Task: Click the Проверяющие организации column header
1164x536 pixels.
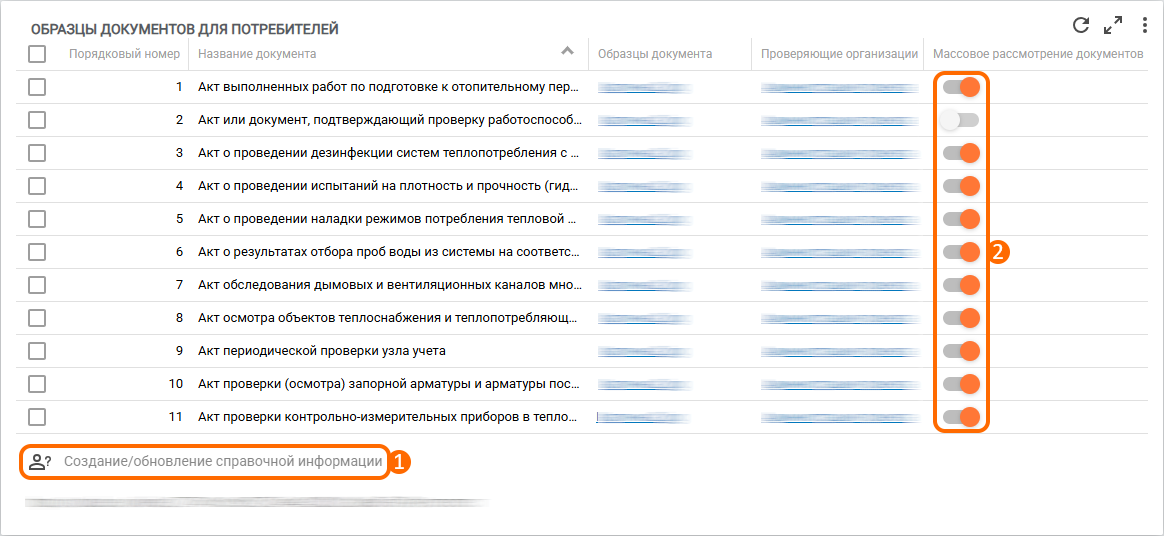Action: tap(839, 54)
